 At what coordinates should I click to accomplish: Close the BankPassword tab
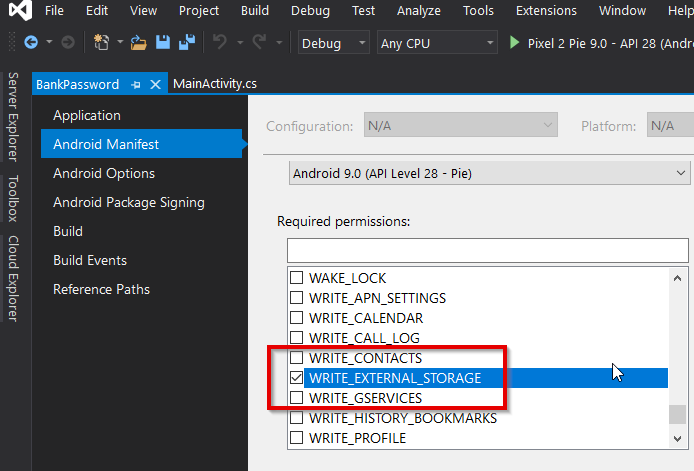tap(155, 84)
